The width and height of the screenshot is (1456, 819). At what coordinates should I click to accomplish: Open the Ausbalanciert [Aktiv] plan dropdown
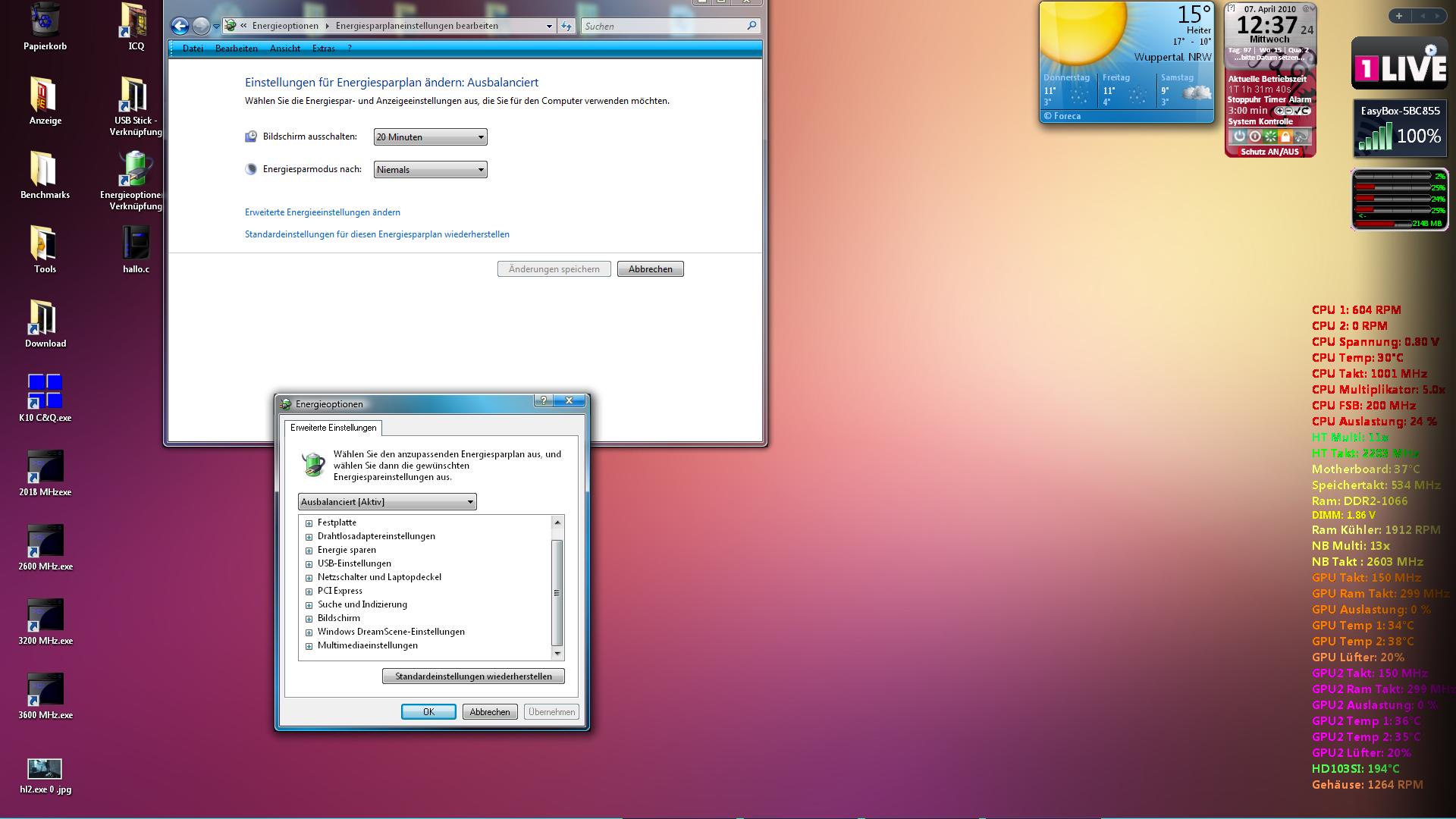coord(387,502)
